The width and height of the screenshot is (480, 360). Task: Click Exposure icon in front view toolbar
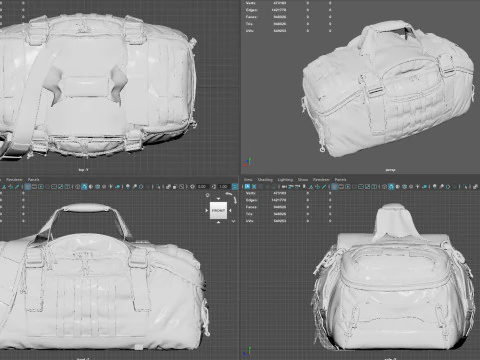pos(192,187)
